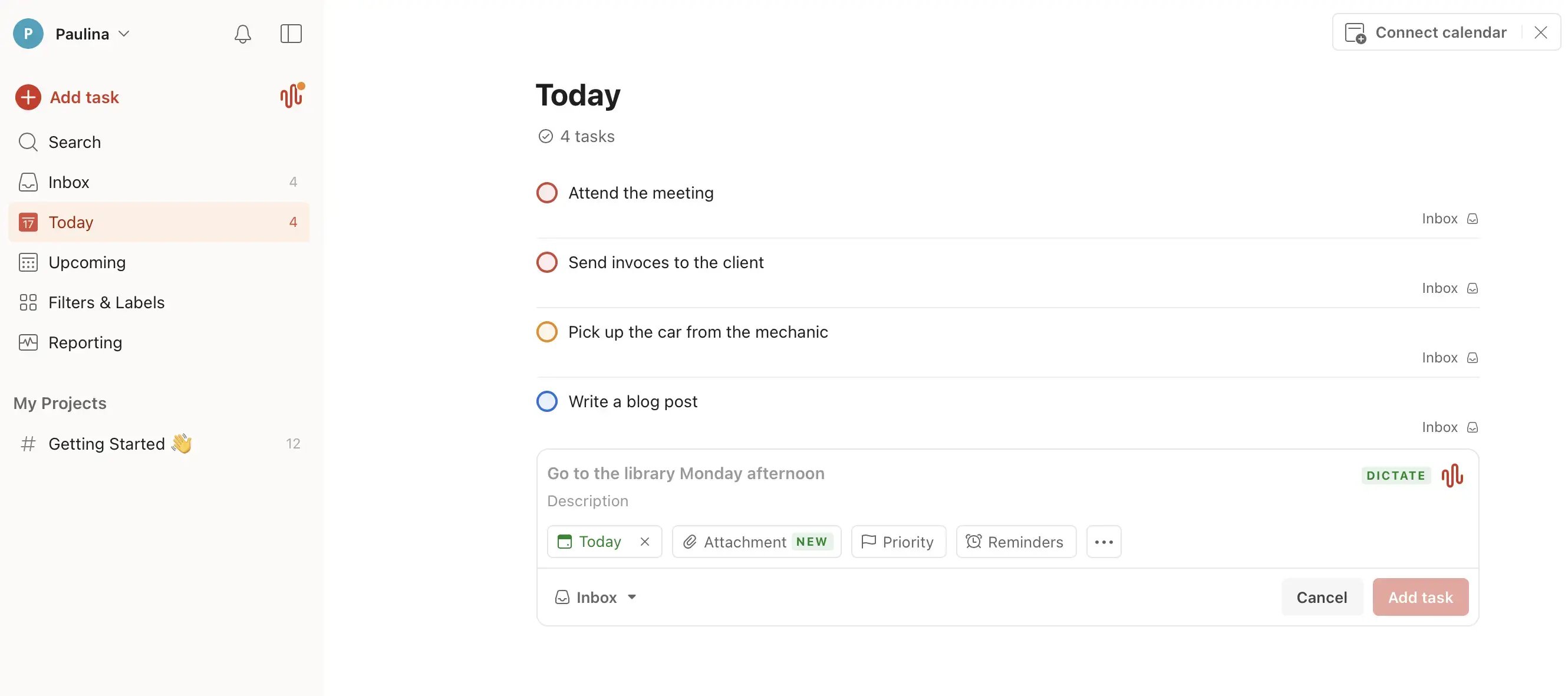Open Search from the sidebar

click(75, 142)
